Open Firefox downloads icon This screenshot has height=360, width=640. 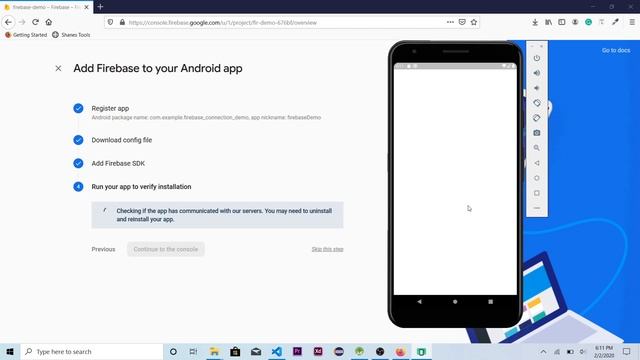[535, 22]
